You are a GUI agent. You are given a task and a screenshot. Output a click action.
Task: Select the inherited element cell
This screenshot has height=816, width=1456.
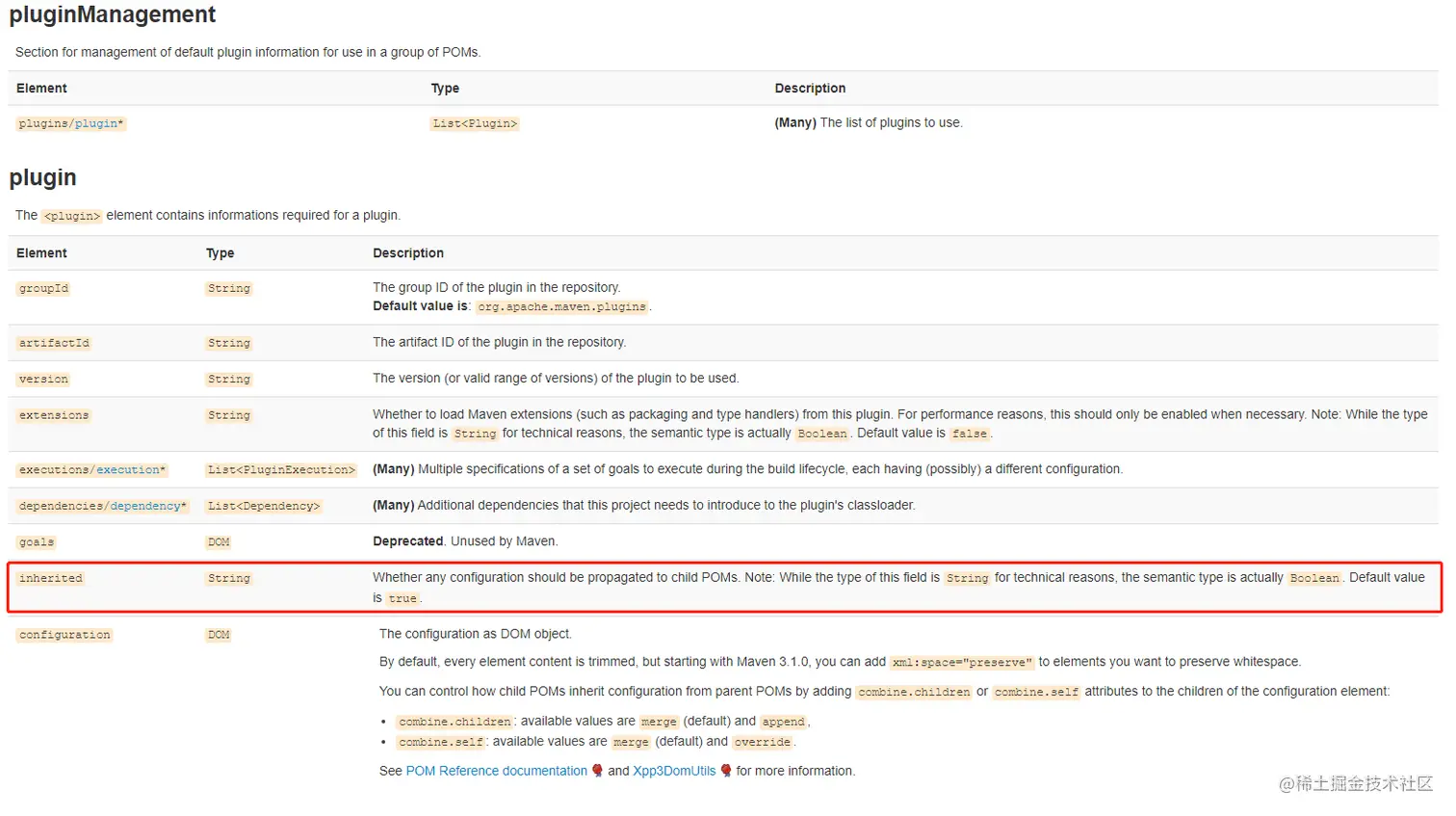click(51, 578)
